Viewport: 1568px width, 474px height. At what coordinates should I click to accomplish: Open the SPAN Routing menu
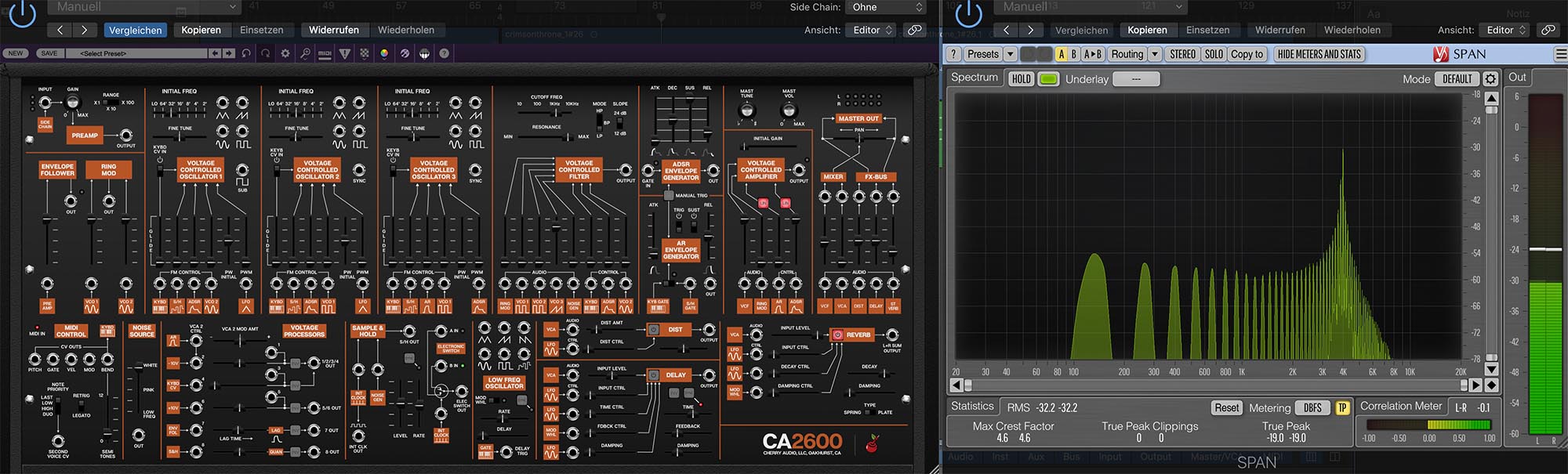pos(1127,54)
